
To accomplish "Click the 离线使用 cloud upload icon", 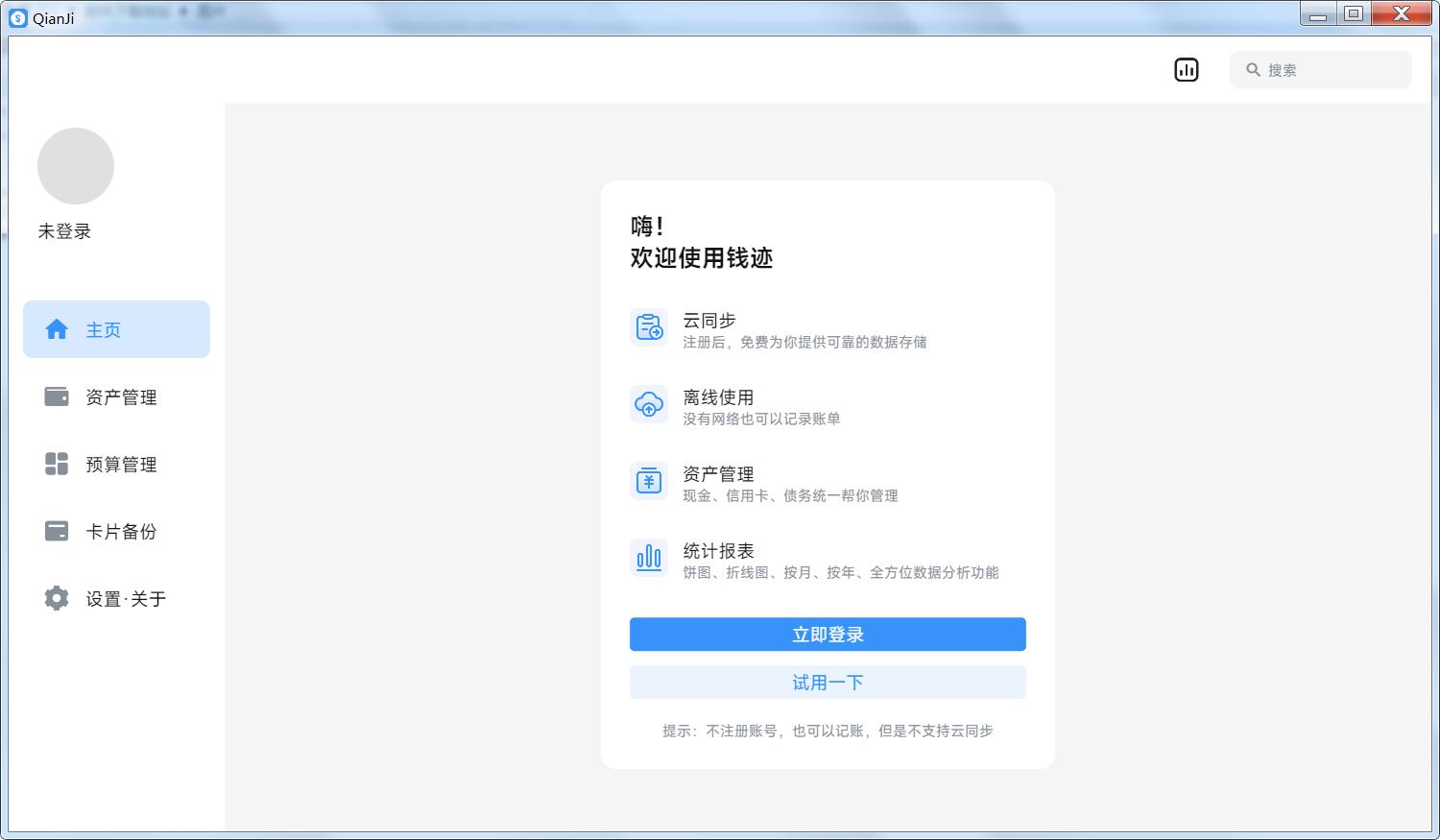I will 649,404.
